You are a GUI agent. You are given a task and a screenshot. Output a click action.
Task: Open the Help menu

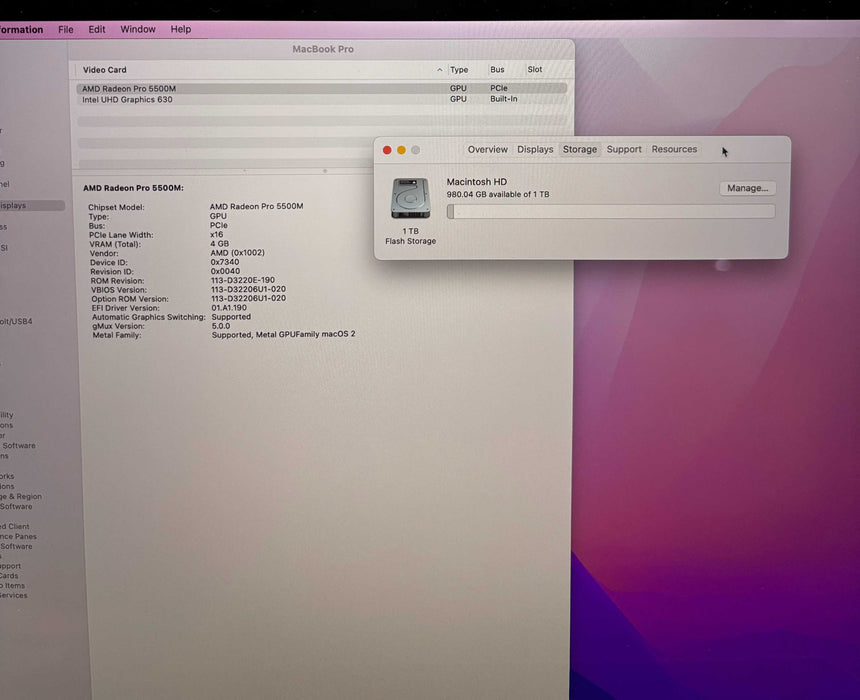tap(180, 29)
